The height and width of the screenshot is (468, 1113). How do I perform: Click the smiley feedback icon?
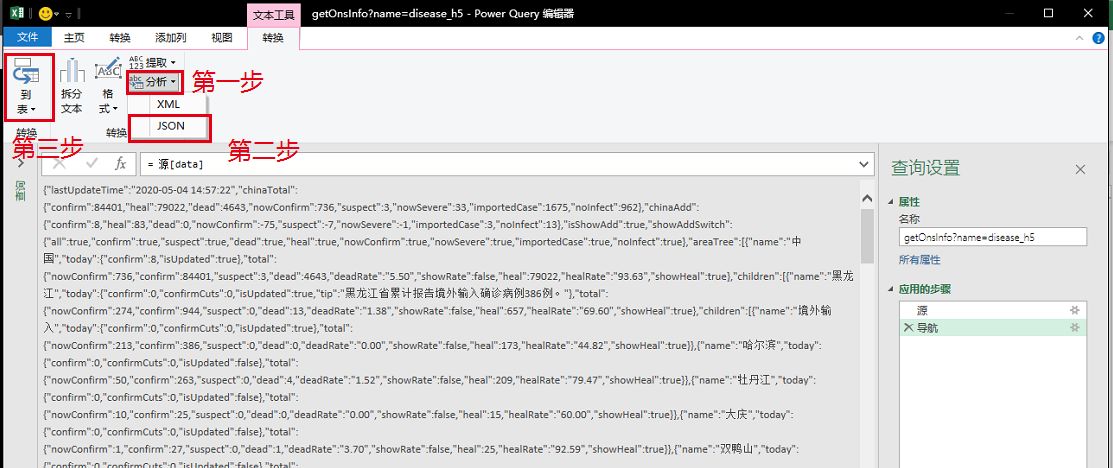pyautogui.click(x=45, y=13)
